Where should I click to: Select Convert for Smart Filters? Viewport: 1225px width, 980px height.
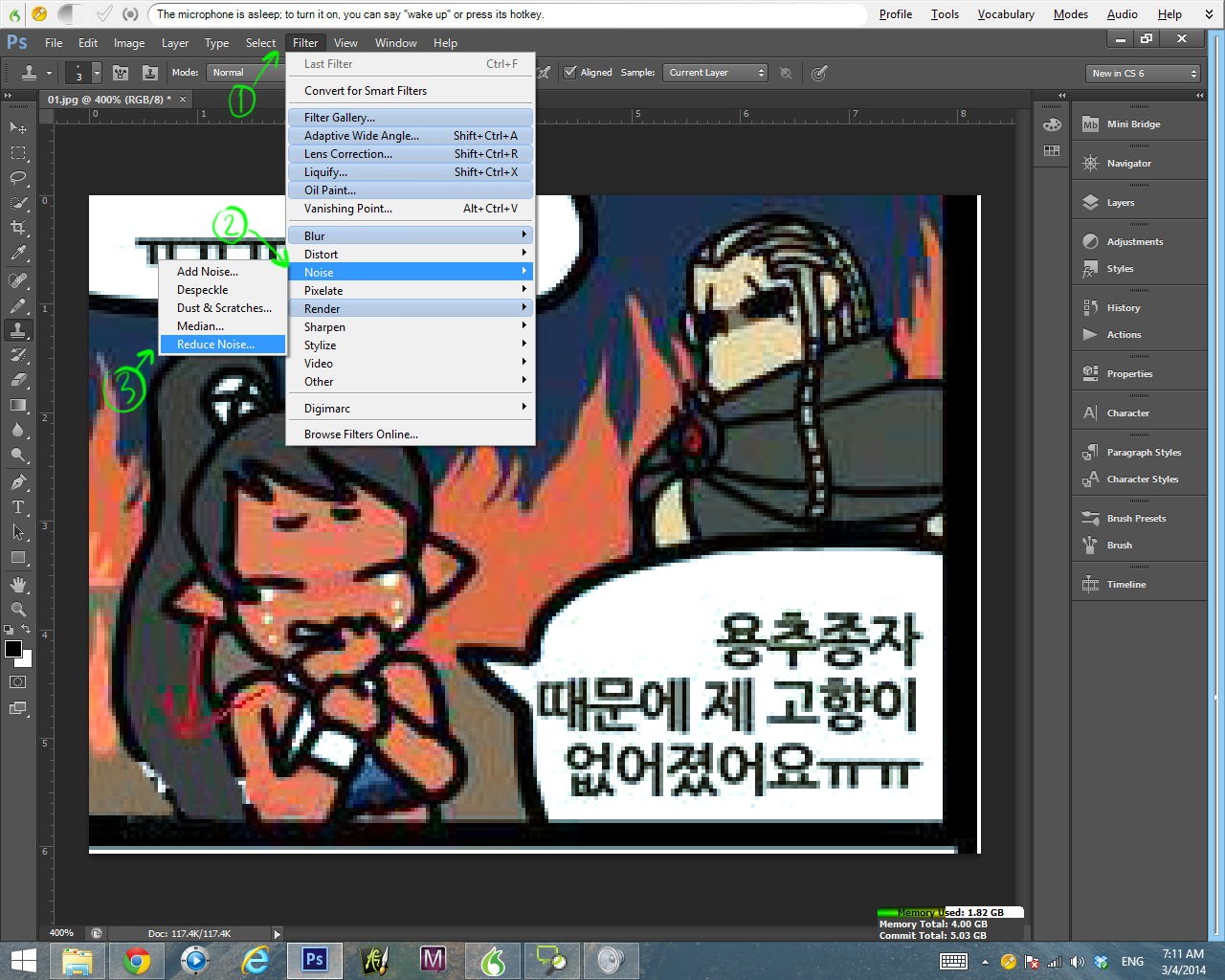click(x=410, y=90)
